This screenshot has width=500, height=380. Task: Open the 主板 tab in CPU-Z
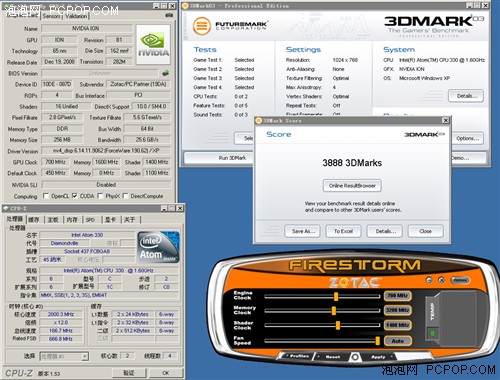[x=53, y=220]
